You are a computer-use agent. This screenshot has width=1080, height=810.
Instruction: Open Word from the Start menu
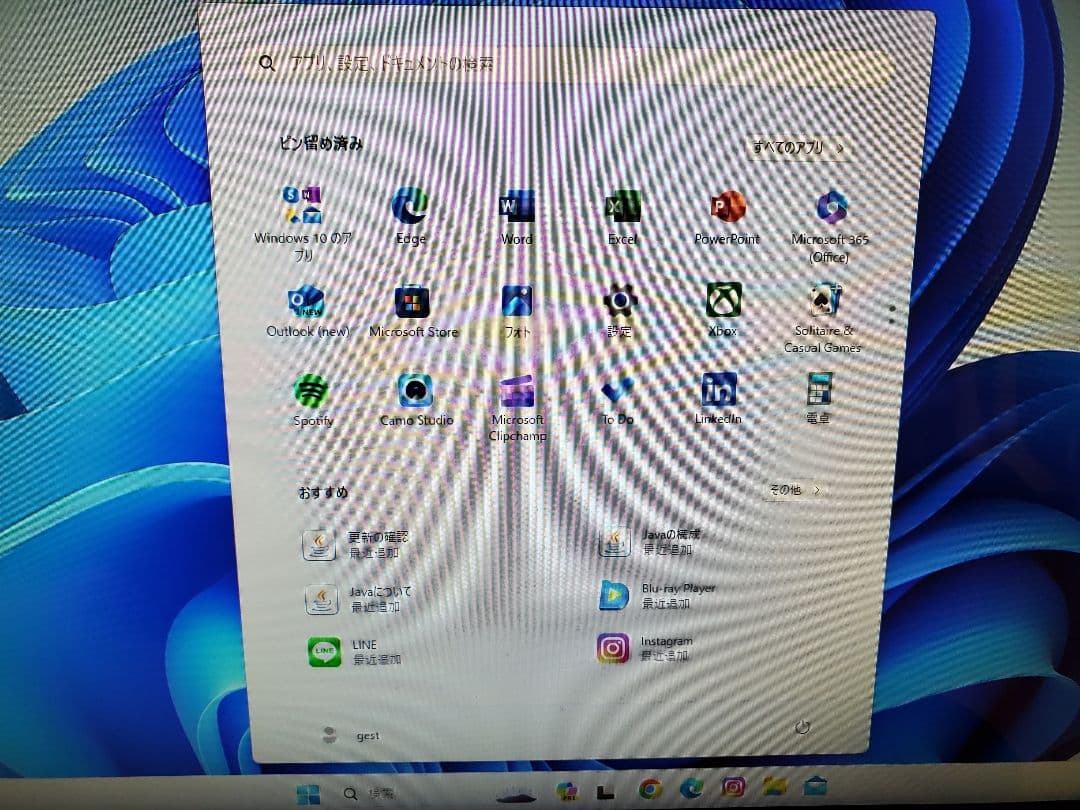515,207
